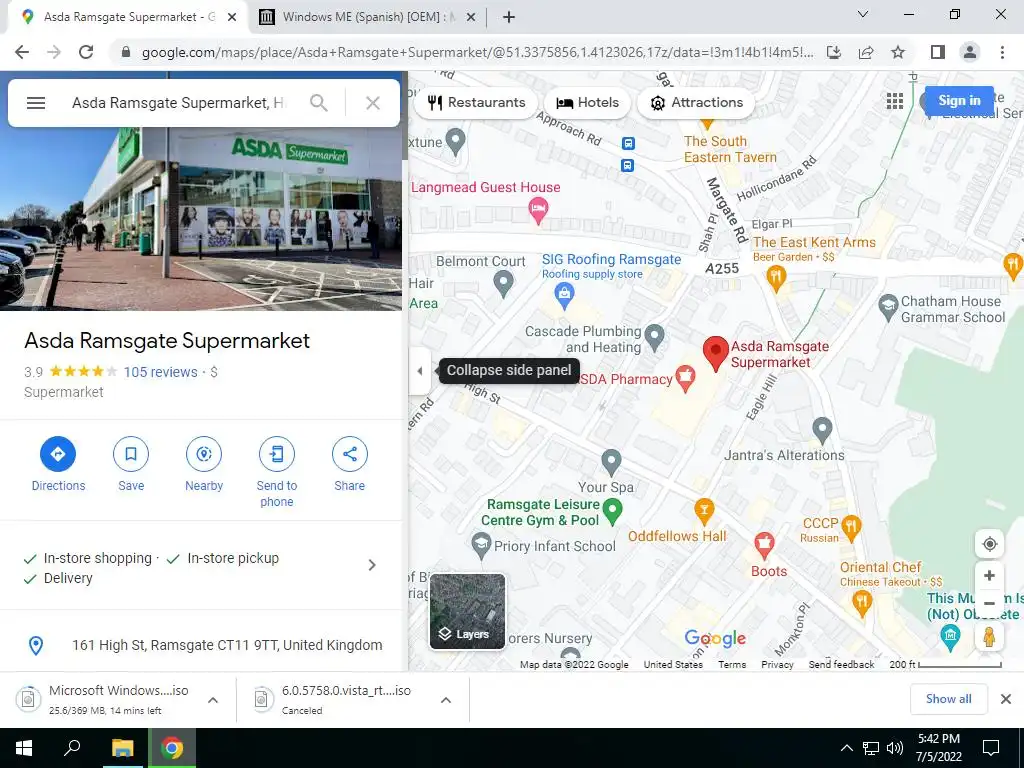Click the Oddfellows Hall bar marker
This screenshot has height=768, width=1024.
tap(704, 511)
